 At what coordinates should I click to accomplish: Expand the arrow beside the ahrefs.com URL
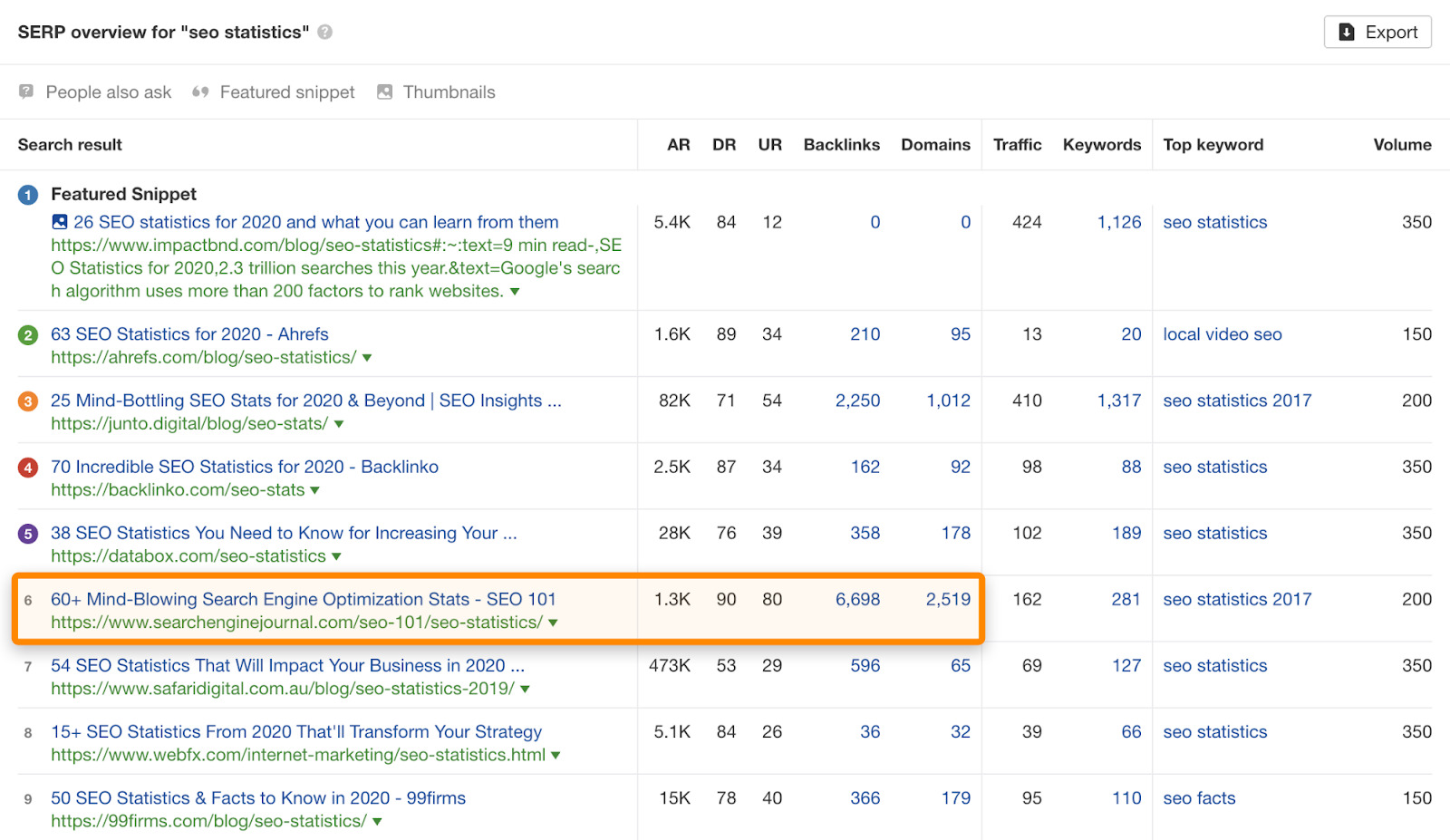367,357
